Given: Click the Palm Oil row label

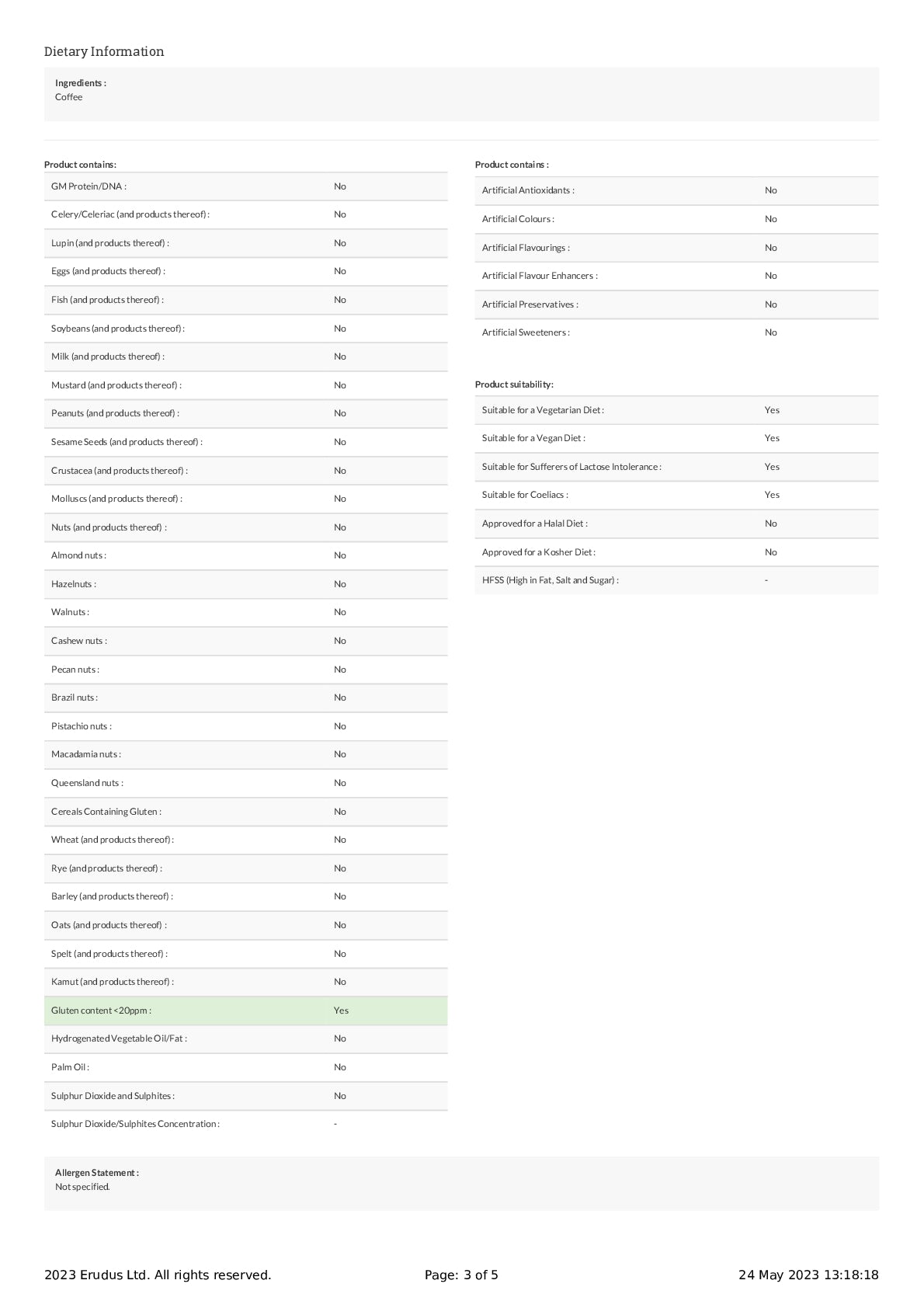Looking at the screenshot, I should click(70, 1067).
